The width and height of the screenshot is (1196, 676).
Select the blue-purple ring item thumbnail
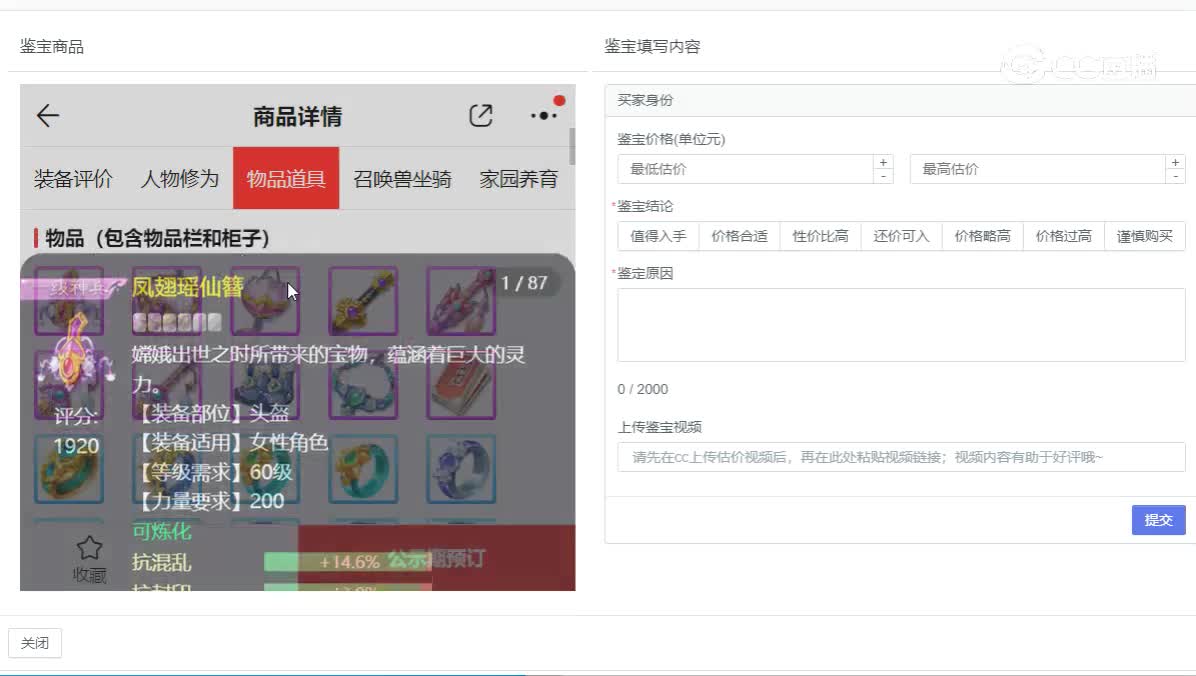[461, 469]
